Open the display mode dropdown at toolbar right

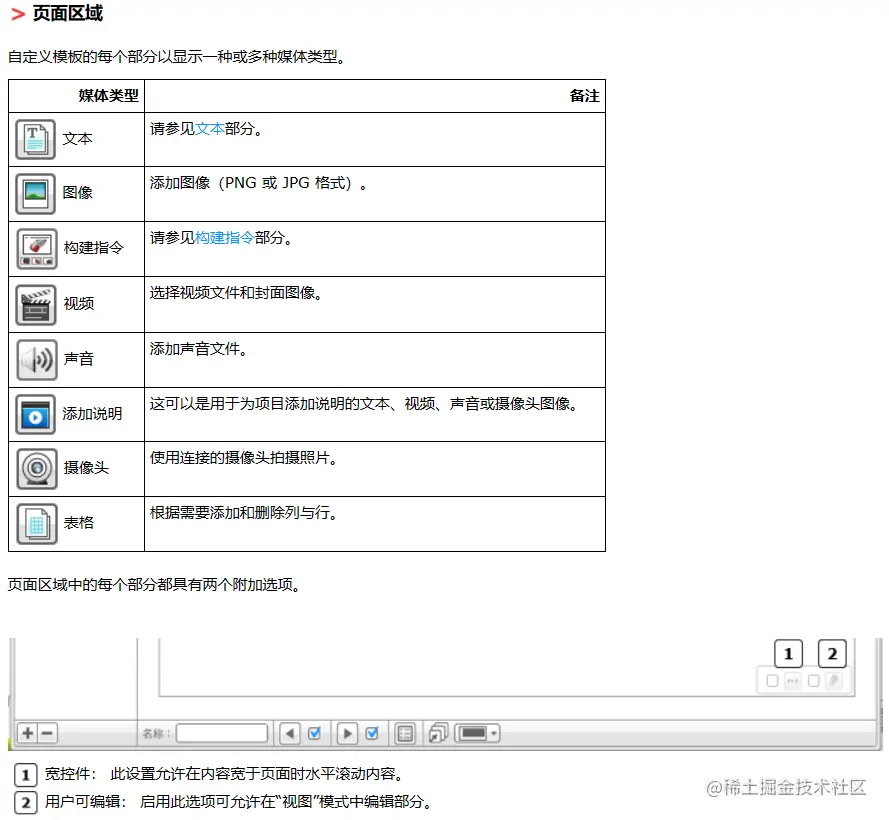(x=476, y=733)
